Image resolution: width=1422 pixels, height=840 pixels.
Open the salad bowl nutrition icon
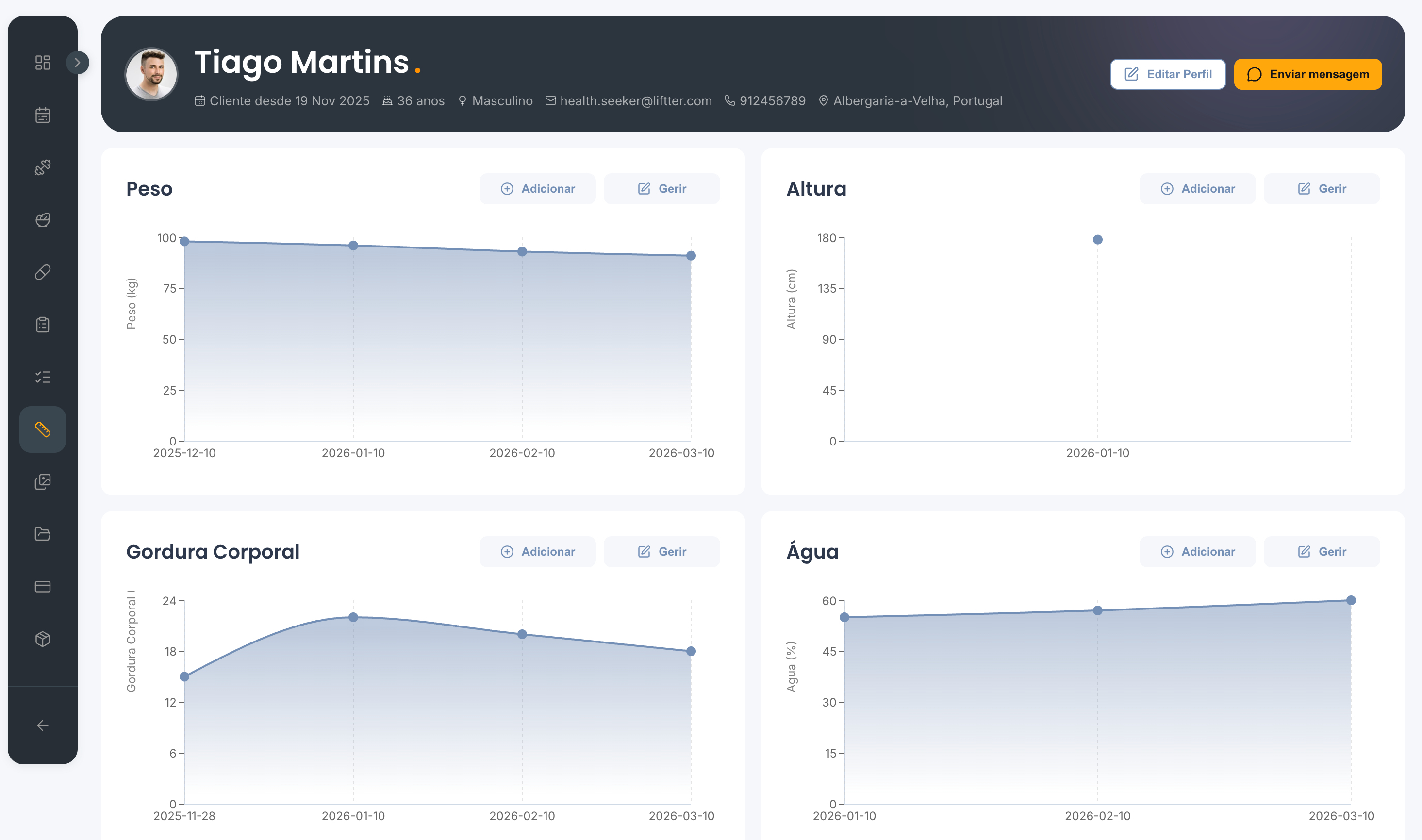42,220
